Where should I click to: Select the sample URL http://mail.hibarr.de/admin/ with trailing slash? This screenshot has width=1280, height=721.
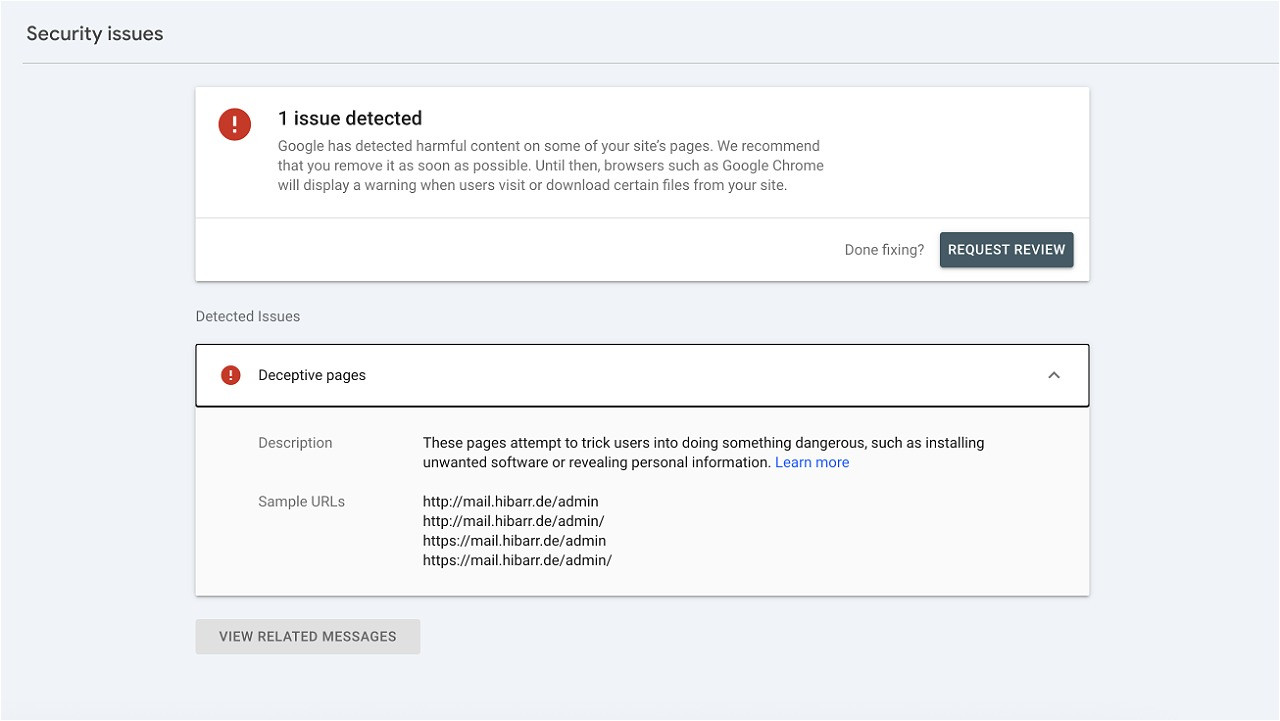(513, 521)
